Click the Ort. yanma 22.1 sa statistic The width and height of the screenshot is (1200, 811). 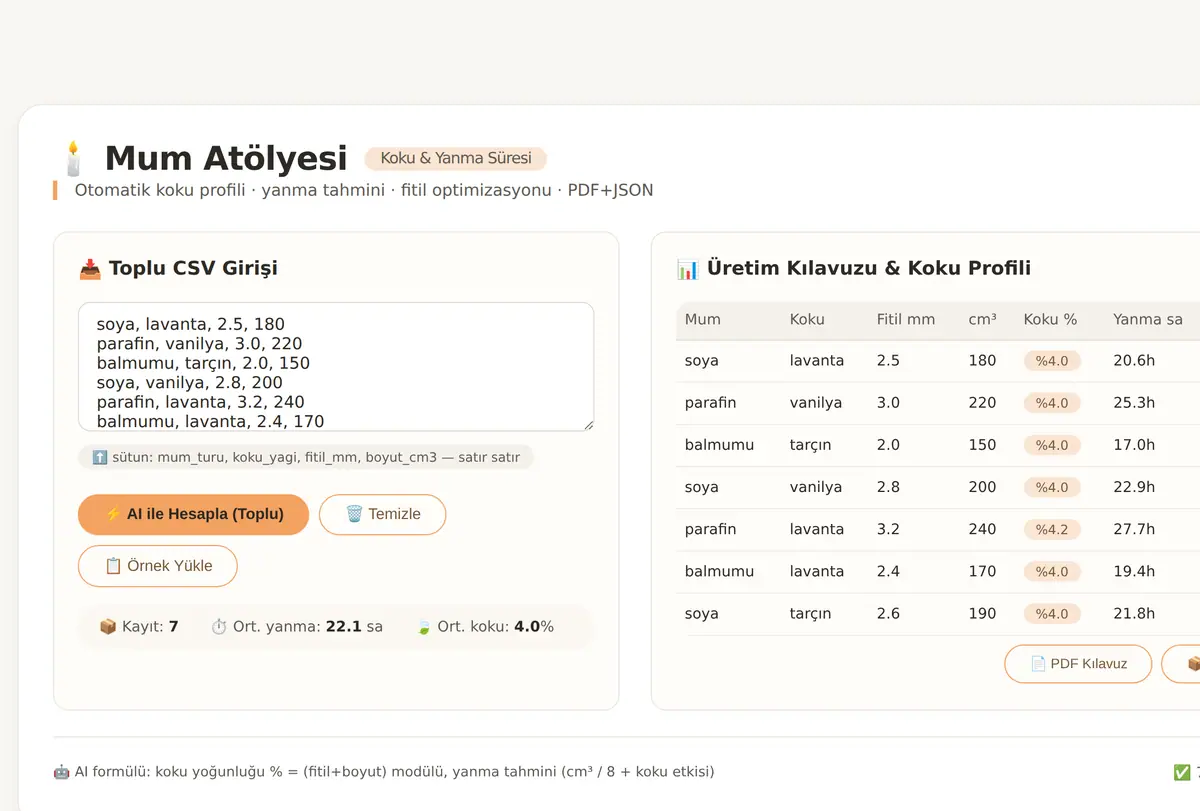[x=297, y=627]
